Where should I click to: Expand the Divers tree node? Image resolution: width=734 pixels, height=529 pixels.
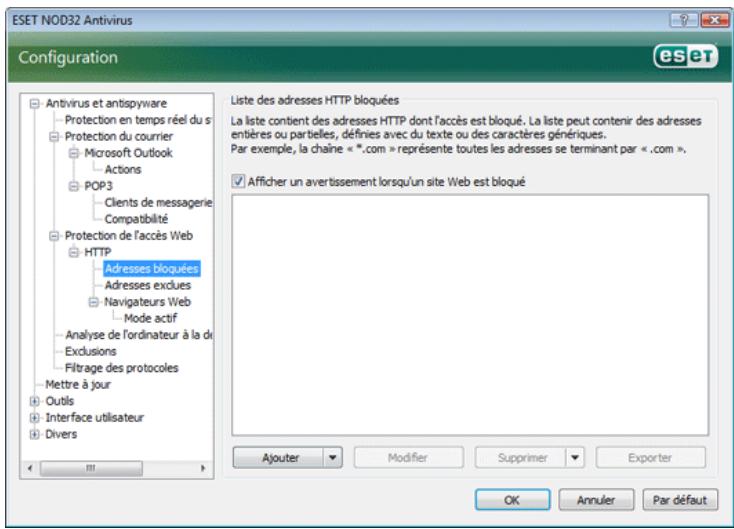[x=34, y=434]
